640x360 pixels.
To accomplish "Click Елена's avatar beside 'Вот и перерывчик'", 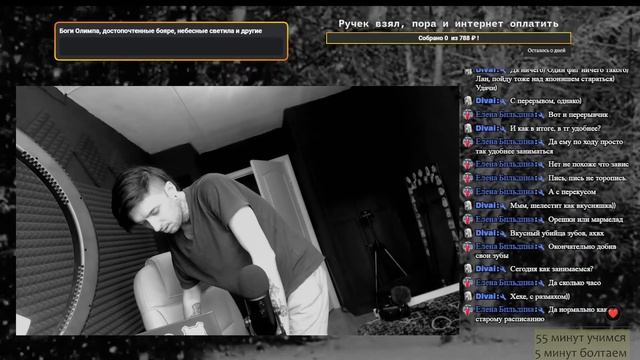I will [x=468, y=115].
